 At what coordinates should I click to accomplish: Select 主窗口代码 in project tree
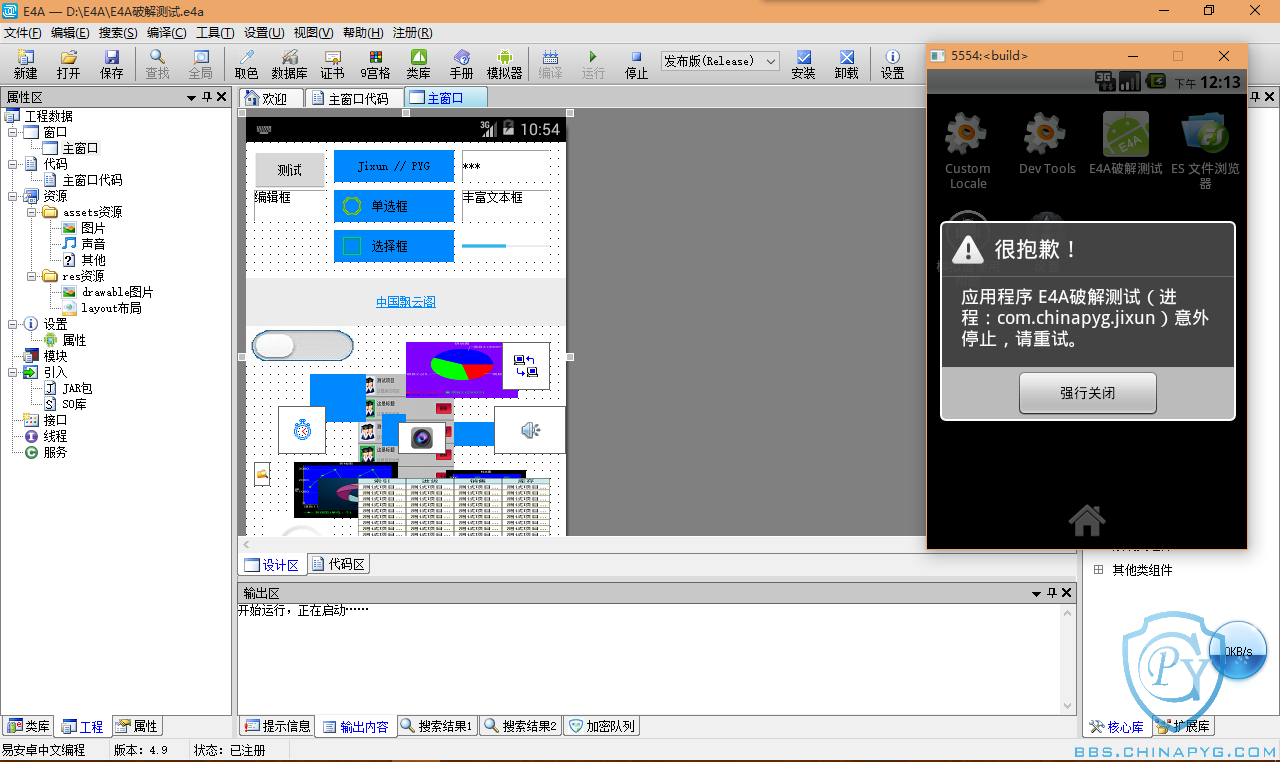click(92, 180)
